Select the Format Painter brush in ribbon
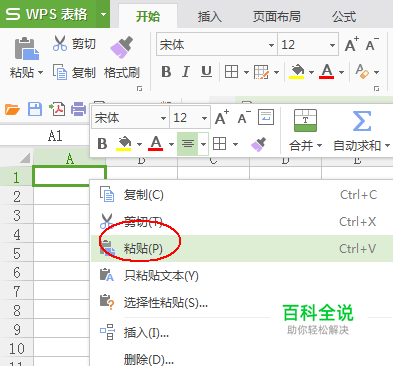 [x=121, y=47]
